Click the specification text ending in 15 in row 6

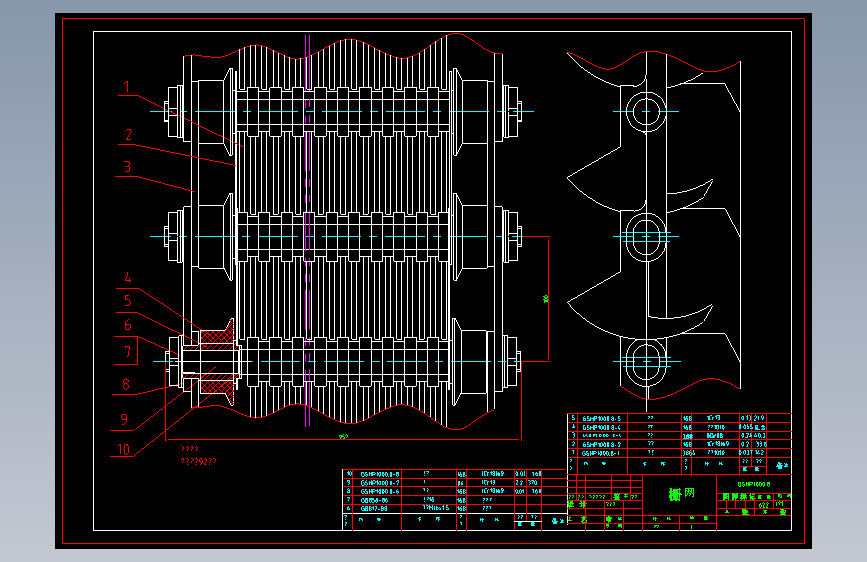436,508
